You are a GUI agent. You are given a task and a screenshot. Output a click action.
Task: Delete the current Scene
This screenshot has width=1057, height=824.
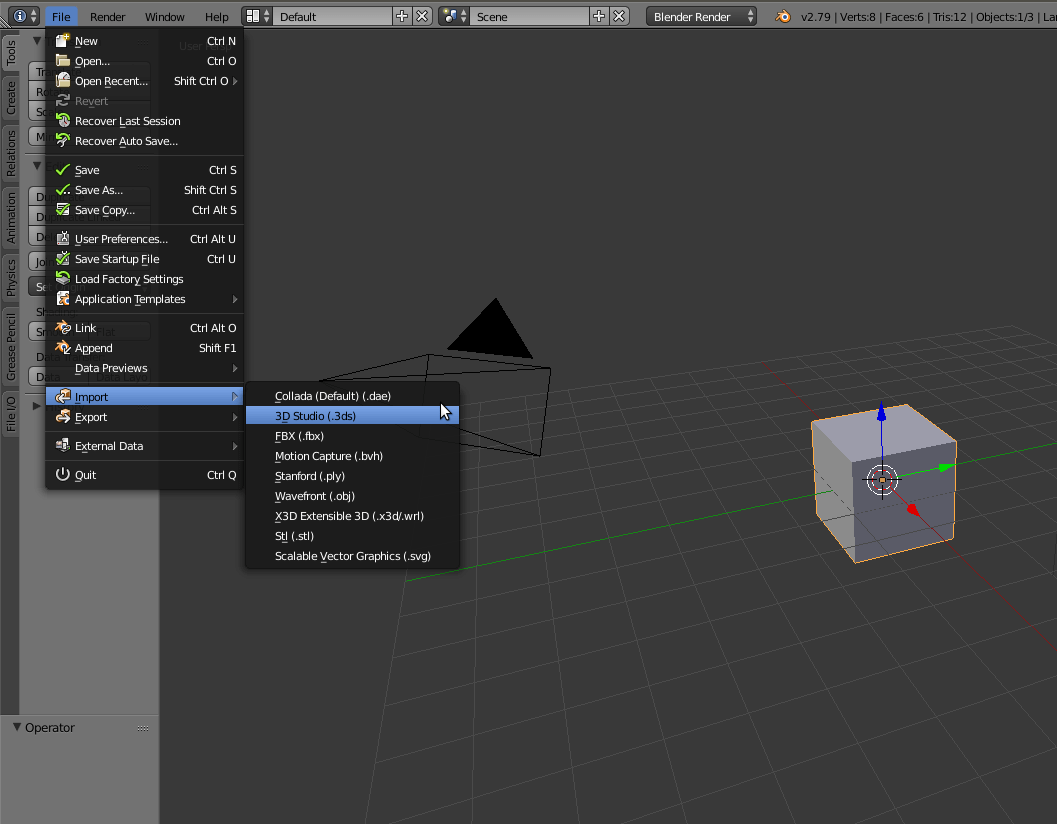point(619,16)
